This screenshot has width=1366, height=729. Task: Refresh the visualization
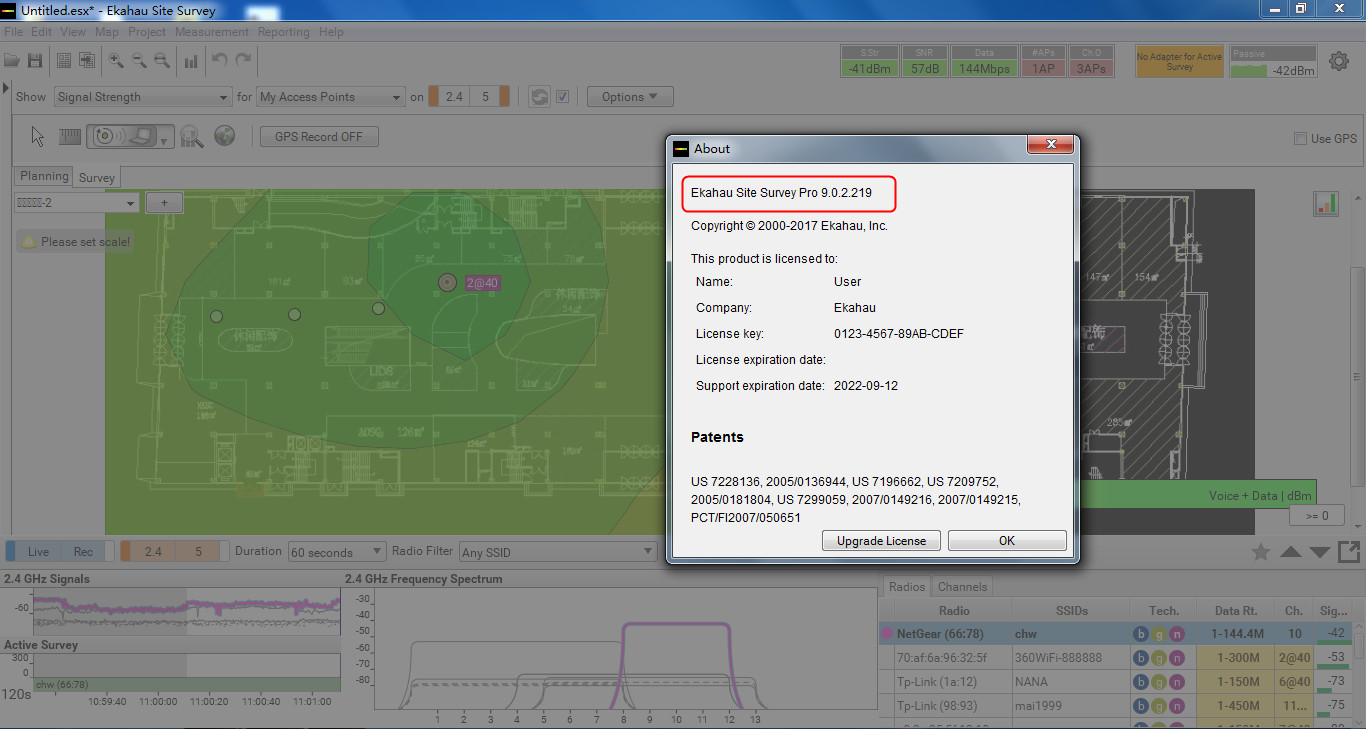pyautogui.click(x=540, y=97)
